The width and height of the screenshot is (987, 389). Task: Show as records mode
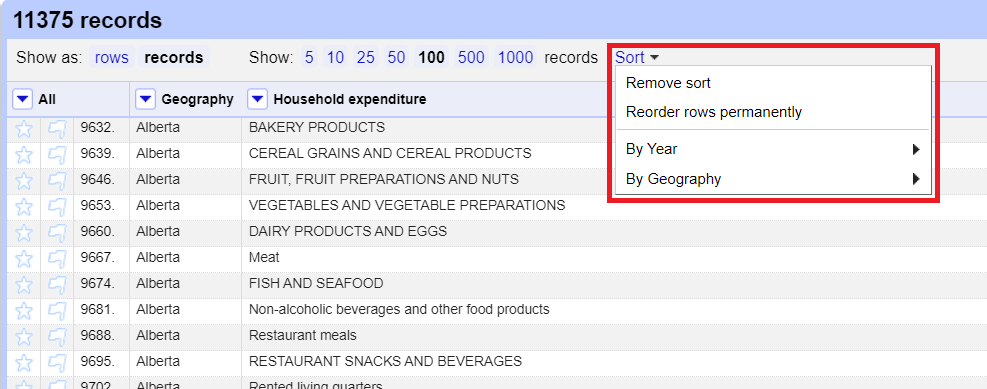click(174, 58)
